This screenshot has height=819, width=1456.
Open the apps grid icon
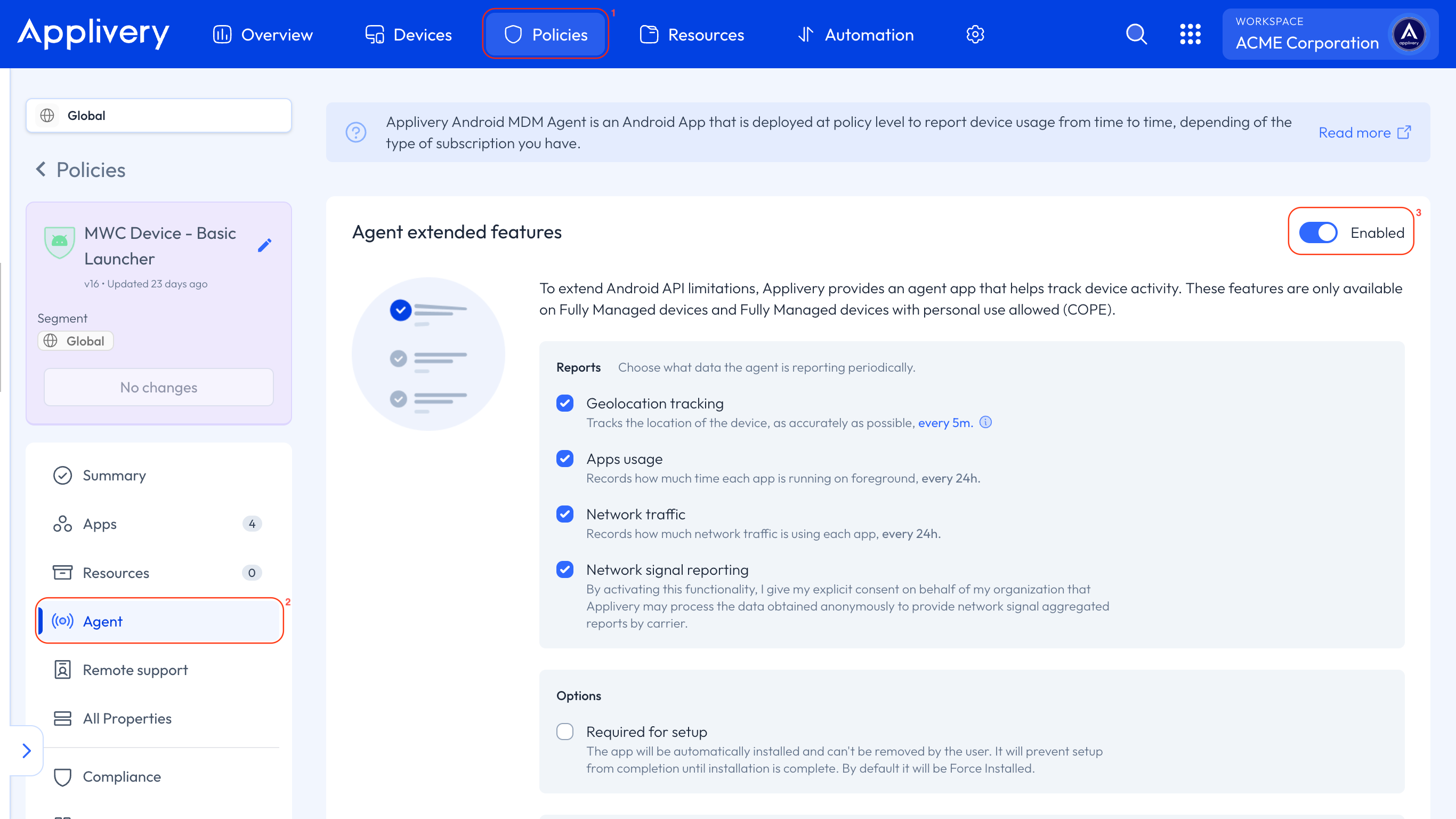1190,35
